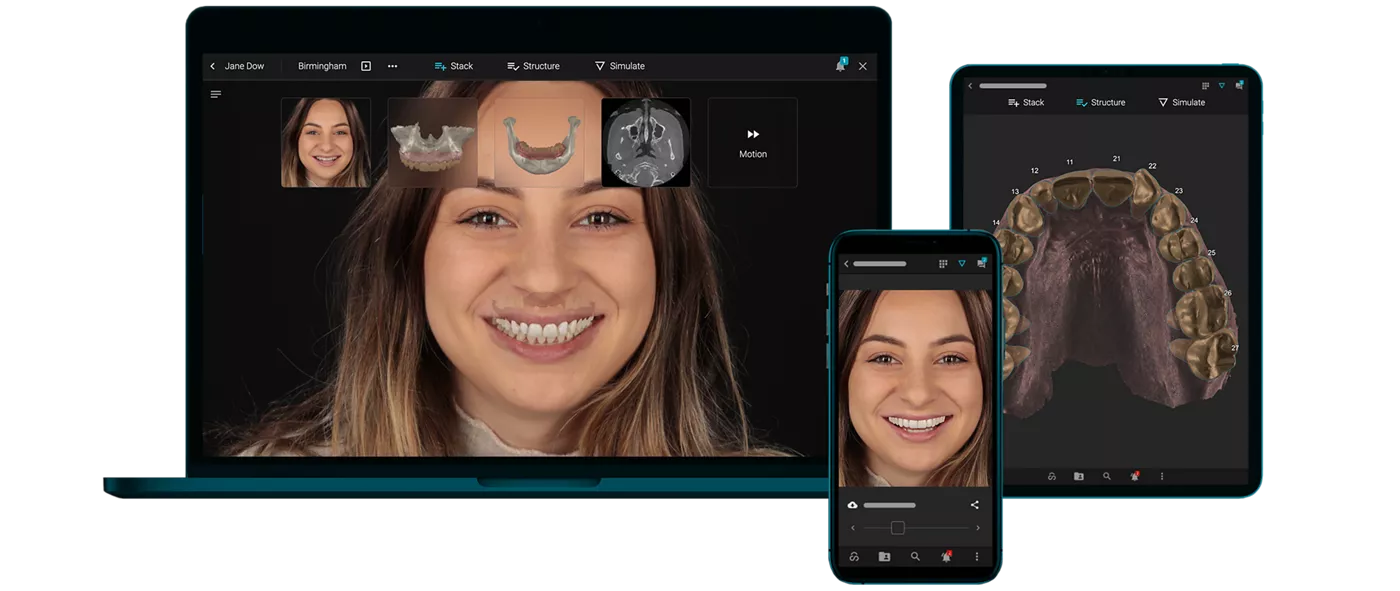1400x591 pixels.
Task: Open the phone's patient folder icon
Action: click(x=884, y=556)
